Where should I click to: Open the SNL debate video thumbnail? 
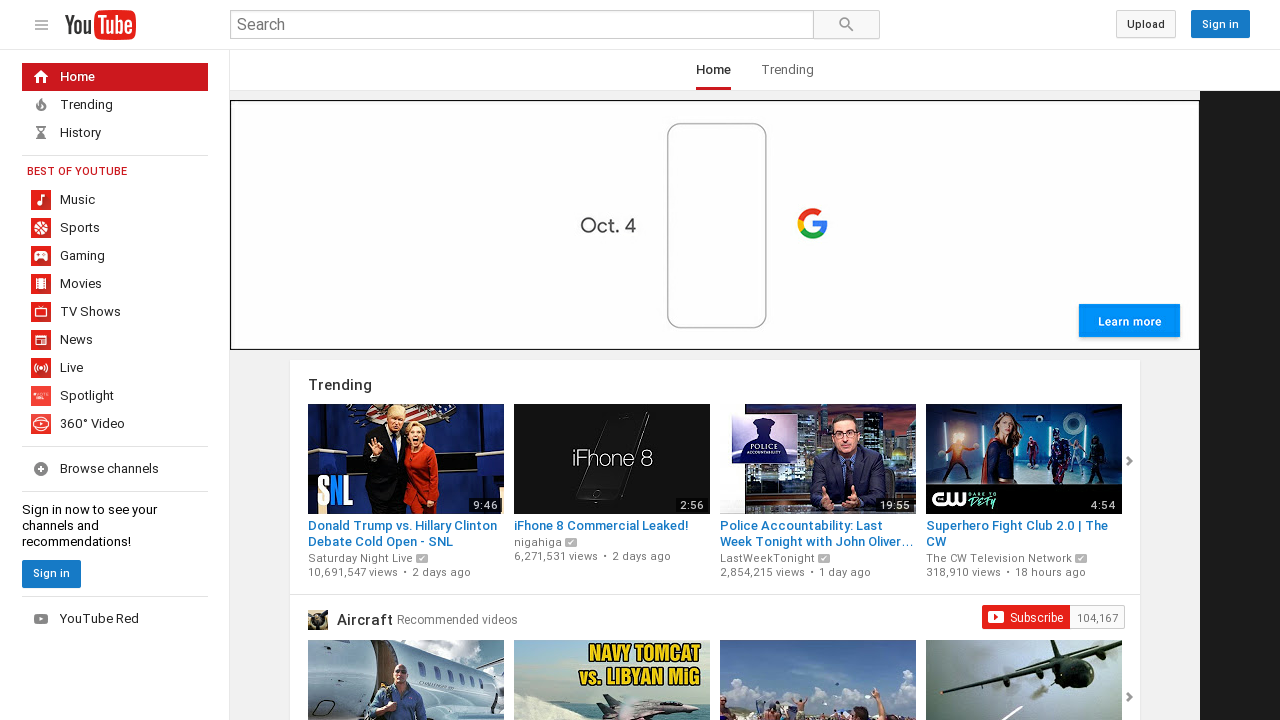[x=406, y=459]
